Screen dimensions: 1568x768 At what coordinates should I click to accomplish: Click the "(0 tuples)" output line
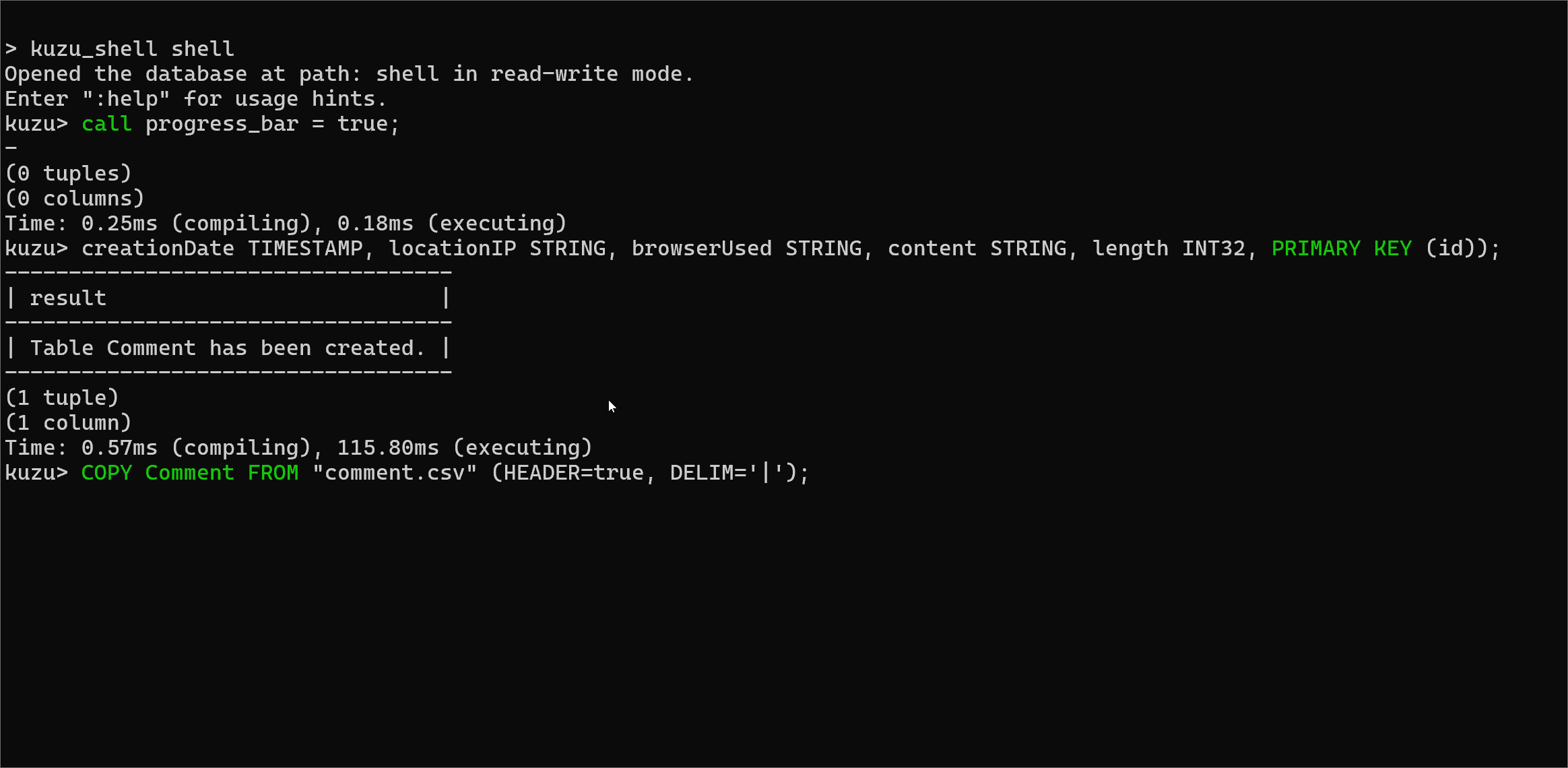coord(68,174)
